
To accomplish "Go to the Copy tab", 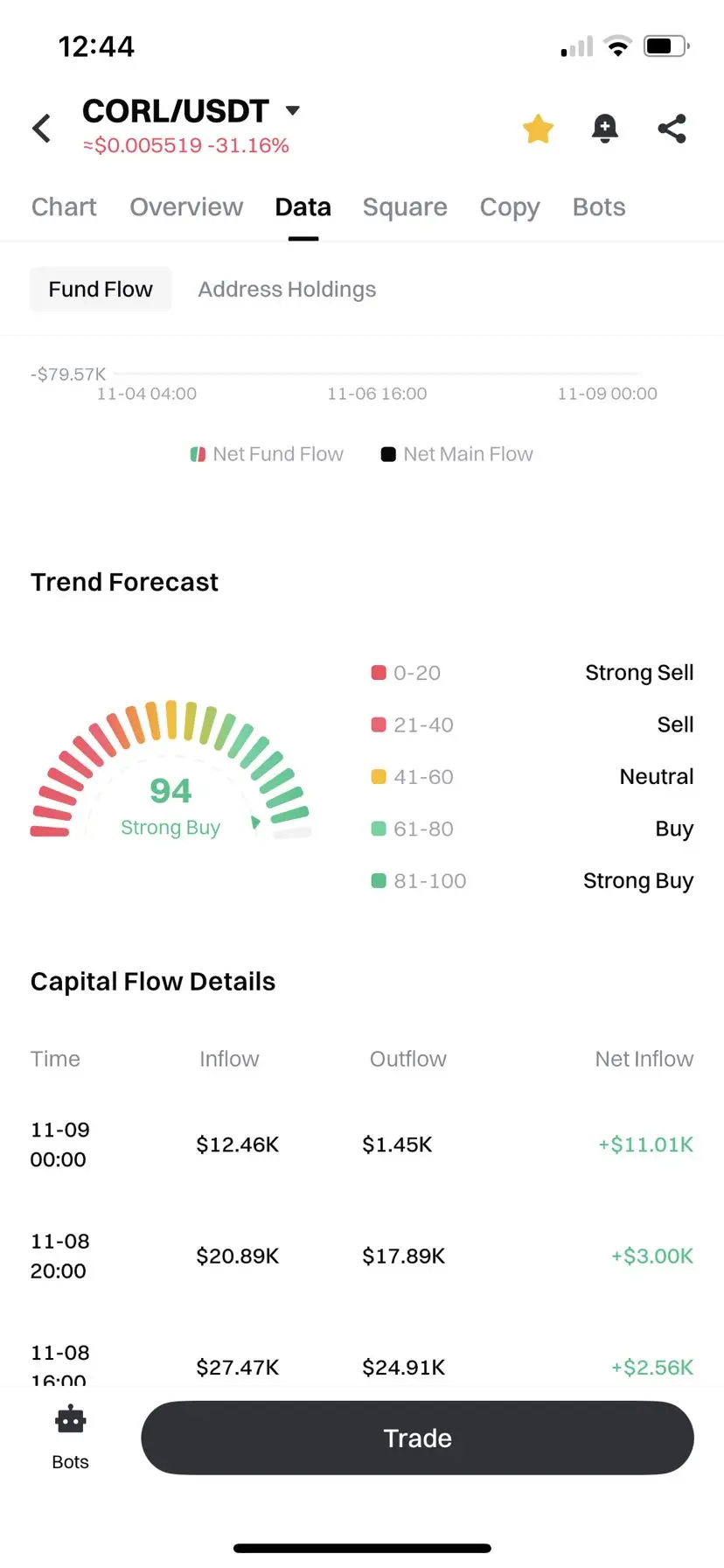I will (x=510, y=207).
